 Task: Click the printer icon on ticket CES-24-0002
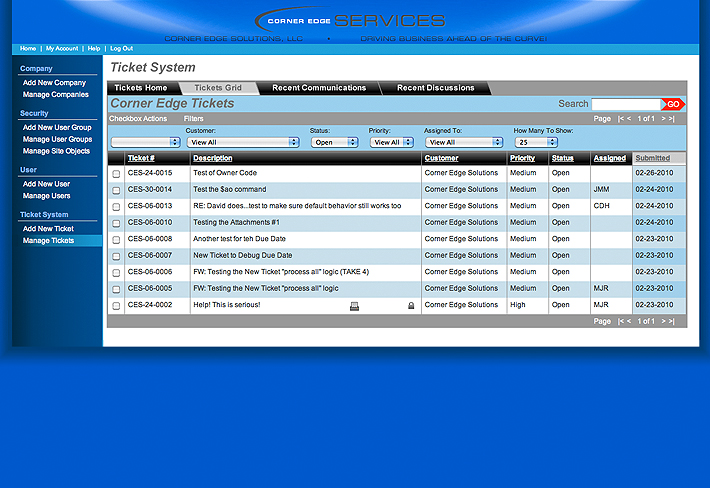point(355,306)
